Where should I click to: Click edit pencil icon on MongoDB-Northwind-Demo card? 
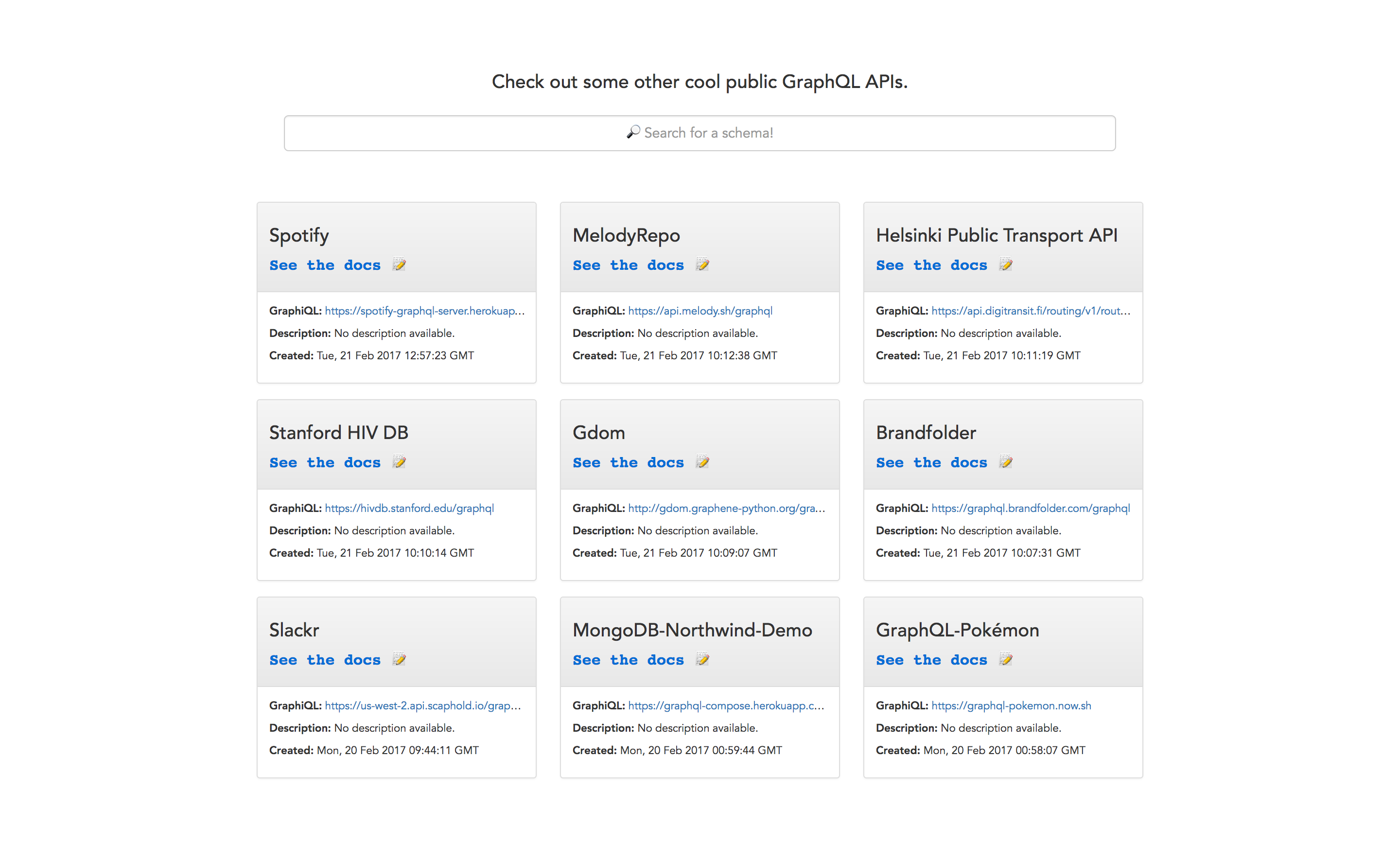pos(702,659)
